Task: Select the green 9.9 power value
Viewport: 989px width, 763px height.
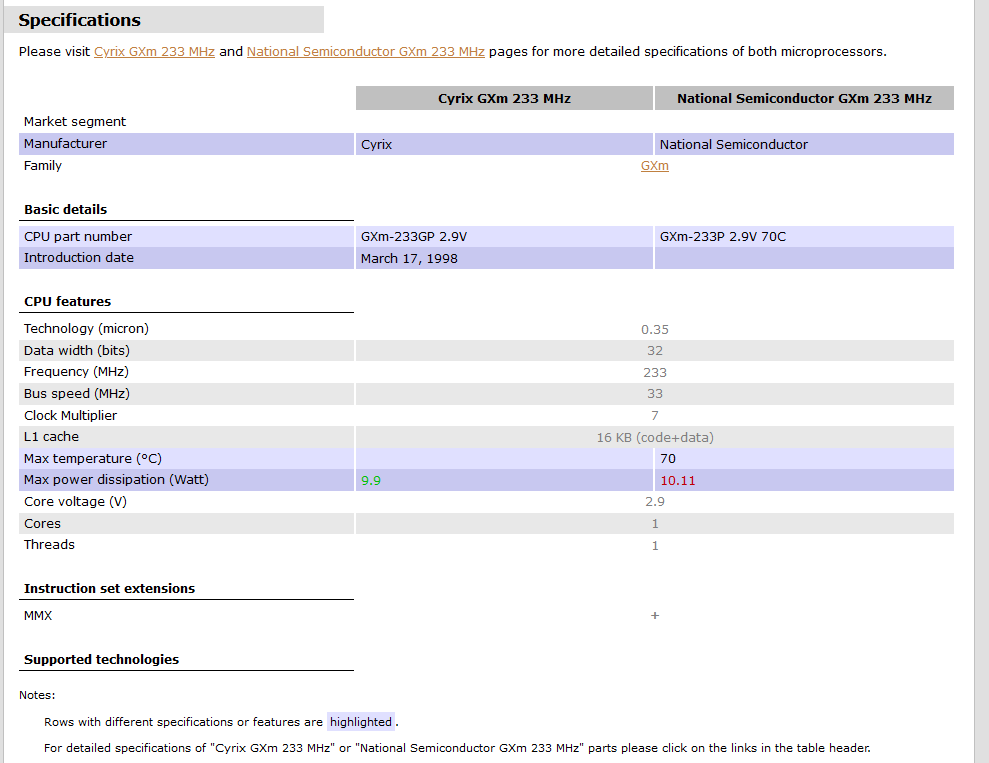Action: pyautogui.click(x=371, y=481)
